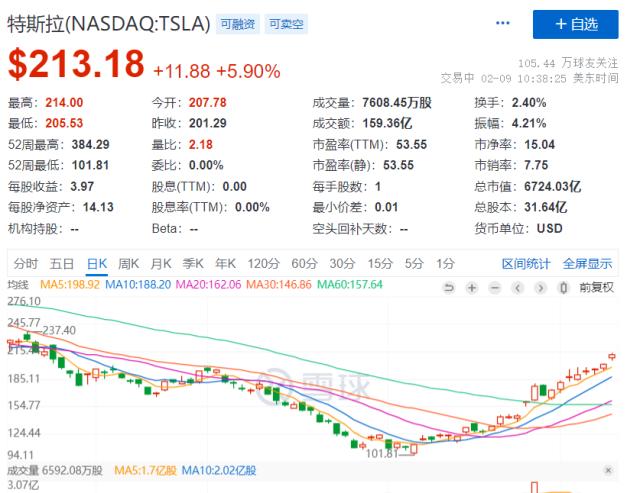Click the MA20:162.06 indicator label
The width and height of the screenshot is (640, 493).
(209, 285)
